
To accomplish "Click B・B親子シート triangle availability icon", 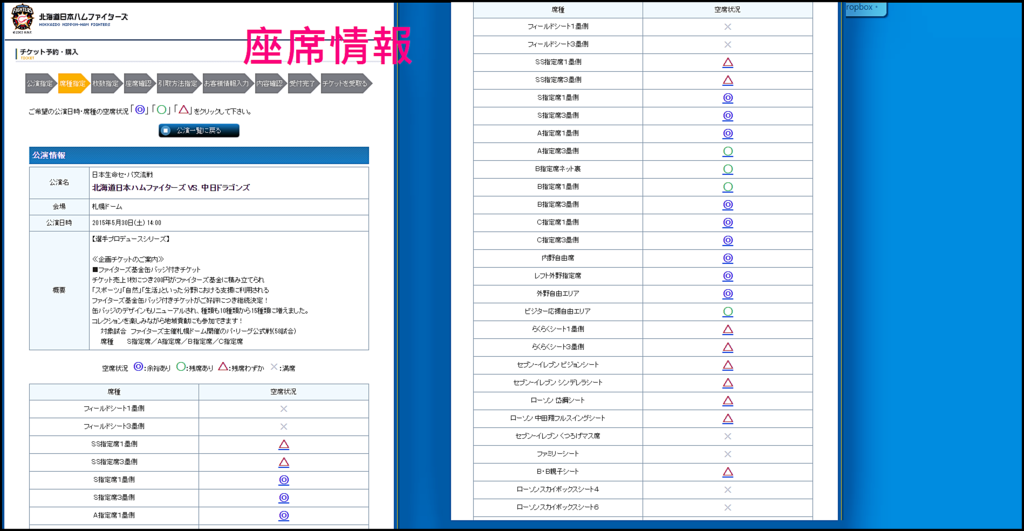I will (728, 472).
